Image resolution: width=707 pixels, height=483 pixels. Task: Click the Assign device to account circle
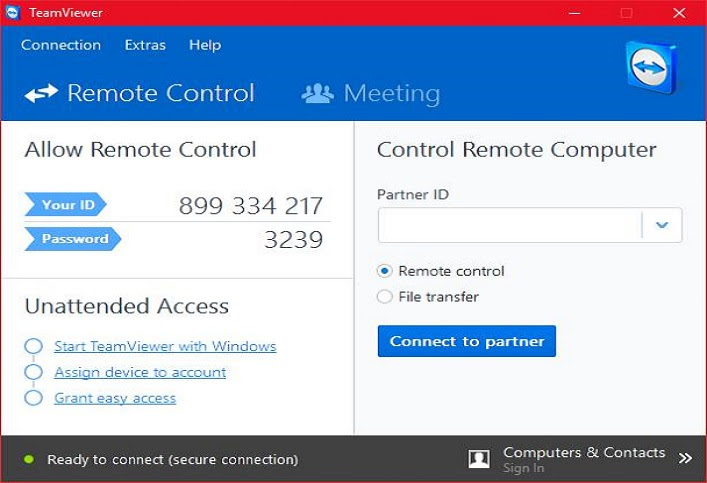[x=33, y=372]
